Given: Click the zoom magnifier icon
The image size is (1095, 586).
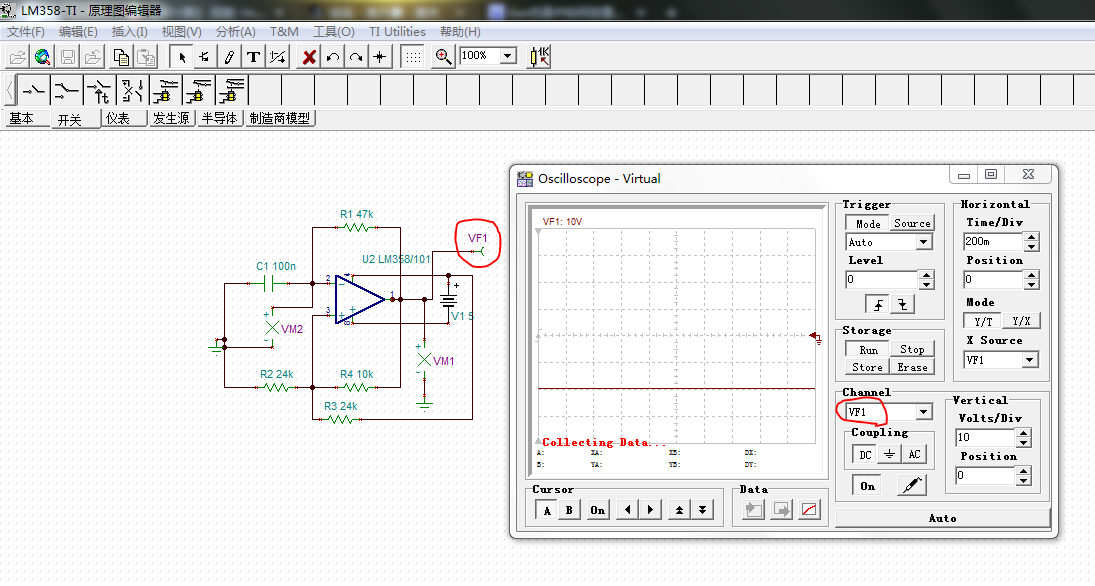Looking at the screenshot, I should tap(443, 57).
